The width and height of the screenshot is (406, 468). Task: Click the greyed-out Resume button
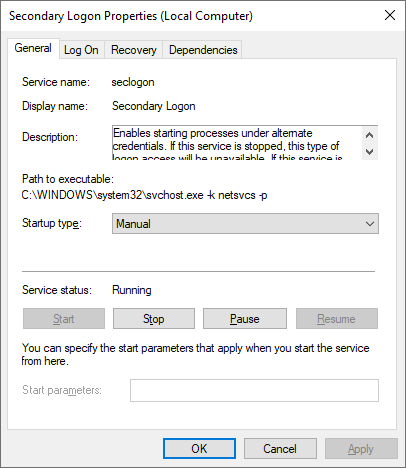(x=337, y=319)
